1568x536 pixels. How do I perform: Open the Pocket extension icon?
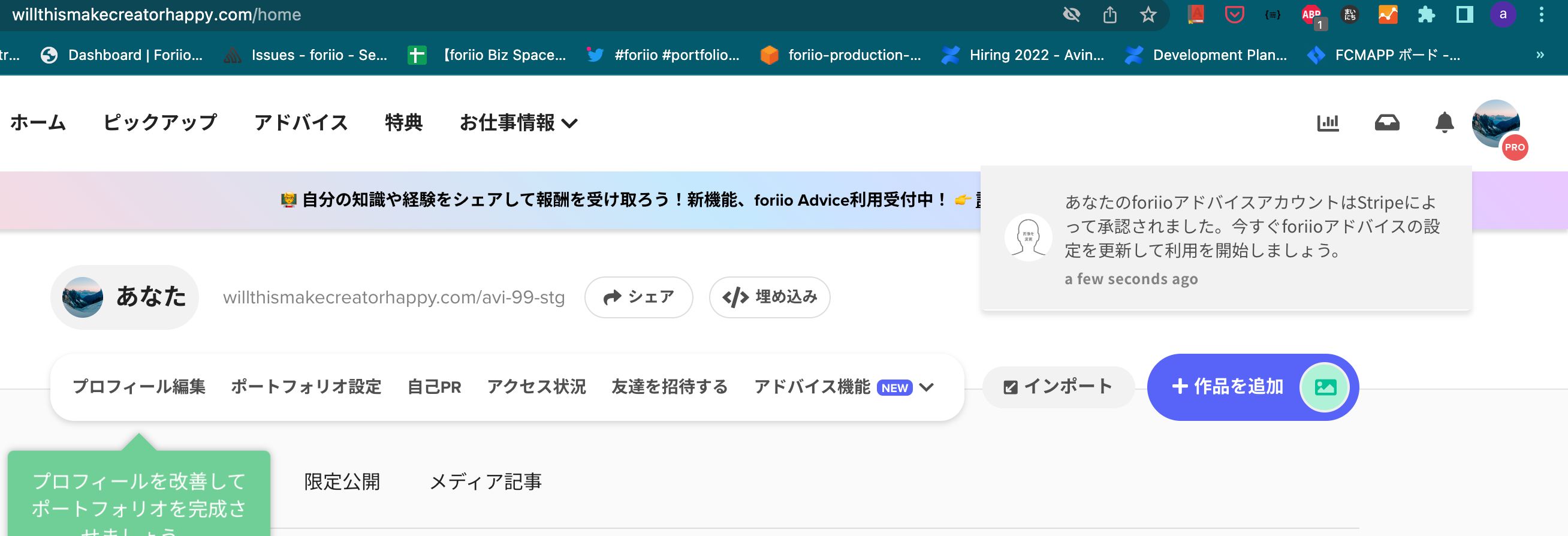pyautogui.click(x=1234, y=14)
